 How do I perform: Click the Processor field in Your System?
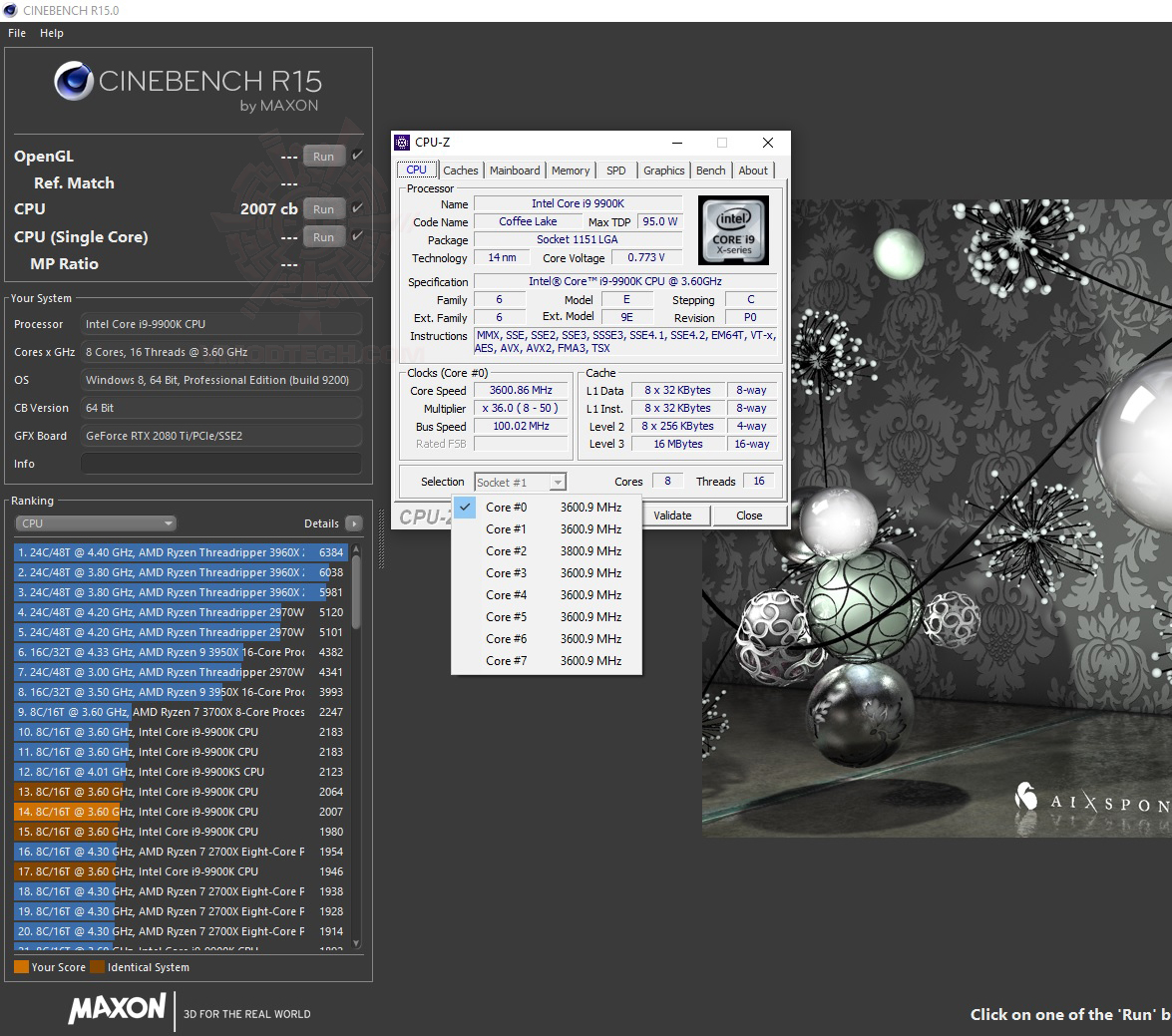click(221, 324)
